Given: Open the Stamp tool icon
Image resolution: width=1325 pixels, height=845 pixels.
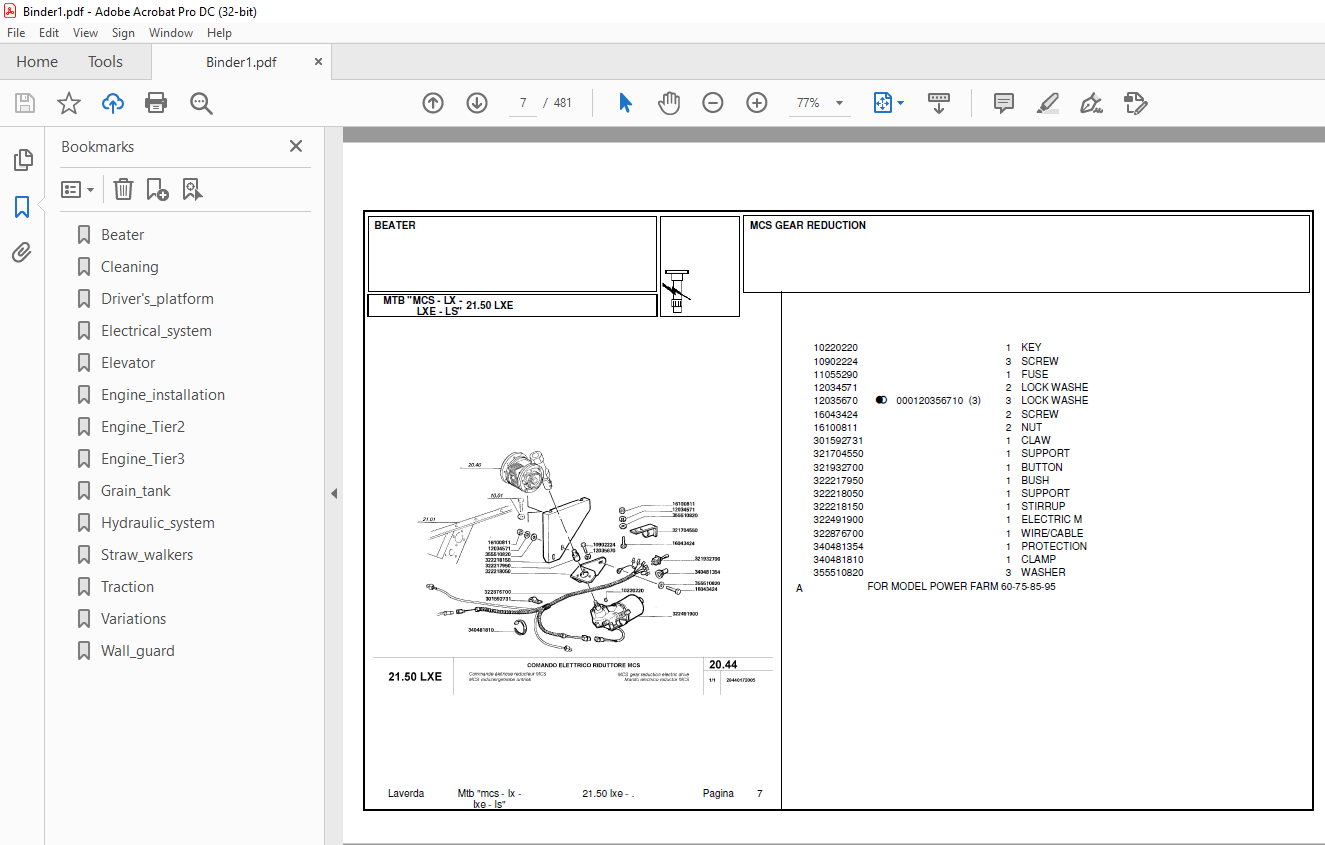Looking at the screenshot, I should click(x=1135, y=103).
